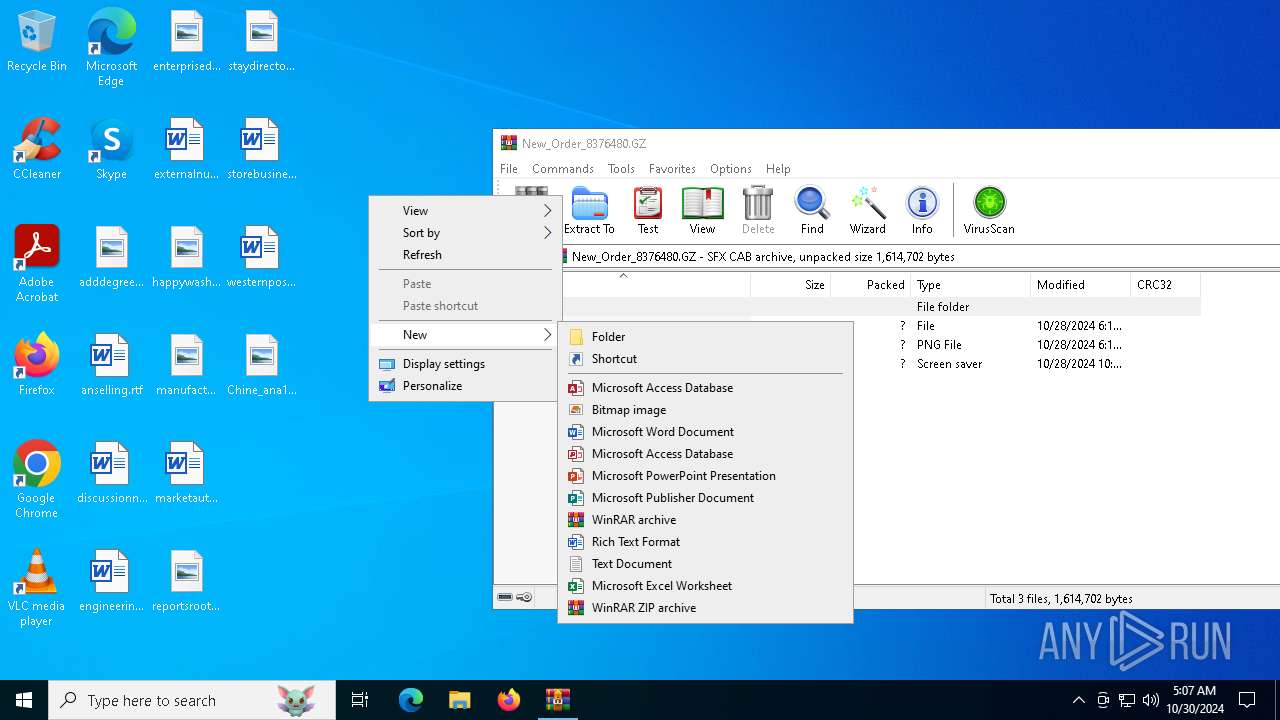Create a Microsoft Publisher Document
This screenshot has width=1280, height=720.
coord(705,498)
